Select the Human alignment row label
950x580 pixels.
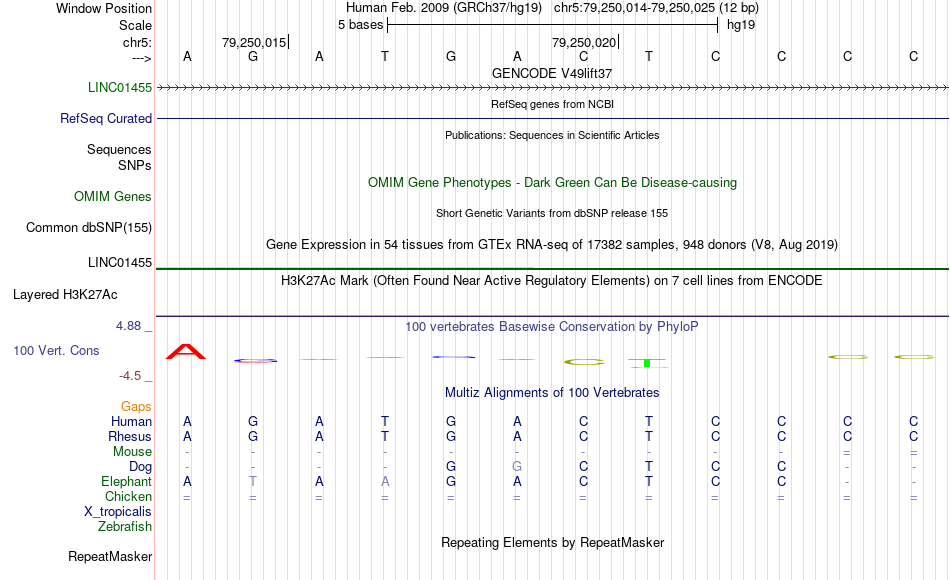pyautogui.click(x=131, y=422)
